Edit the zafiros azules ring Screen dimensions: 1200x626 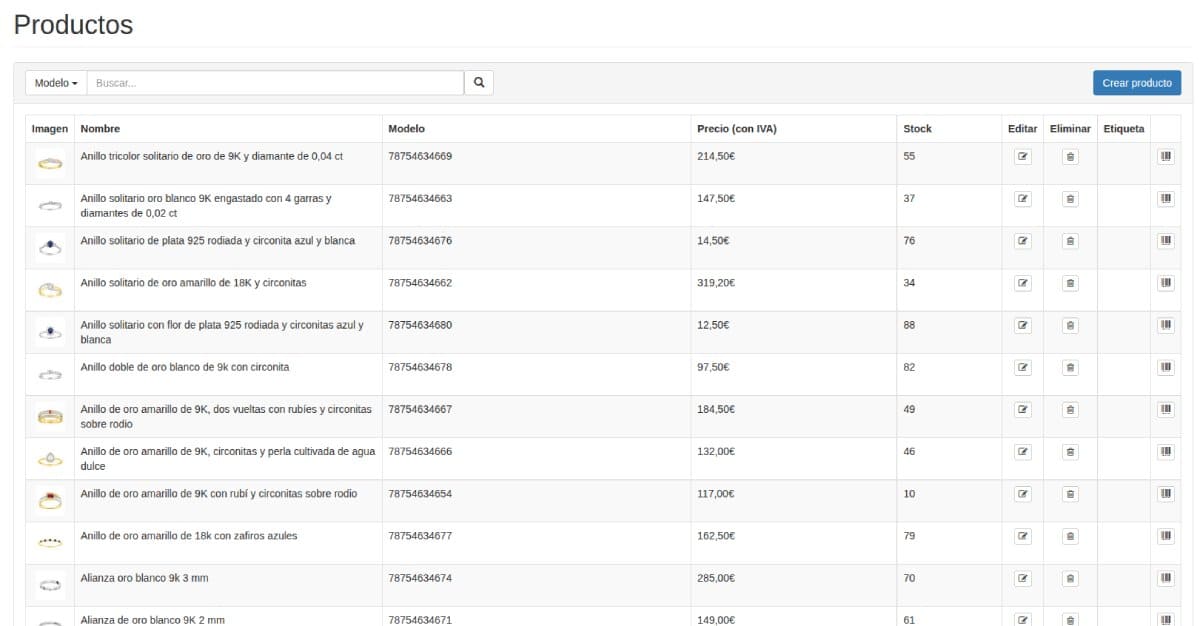[x=1022, y=536]
